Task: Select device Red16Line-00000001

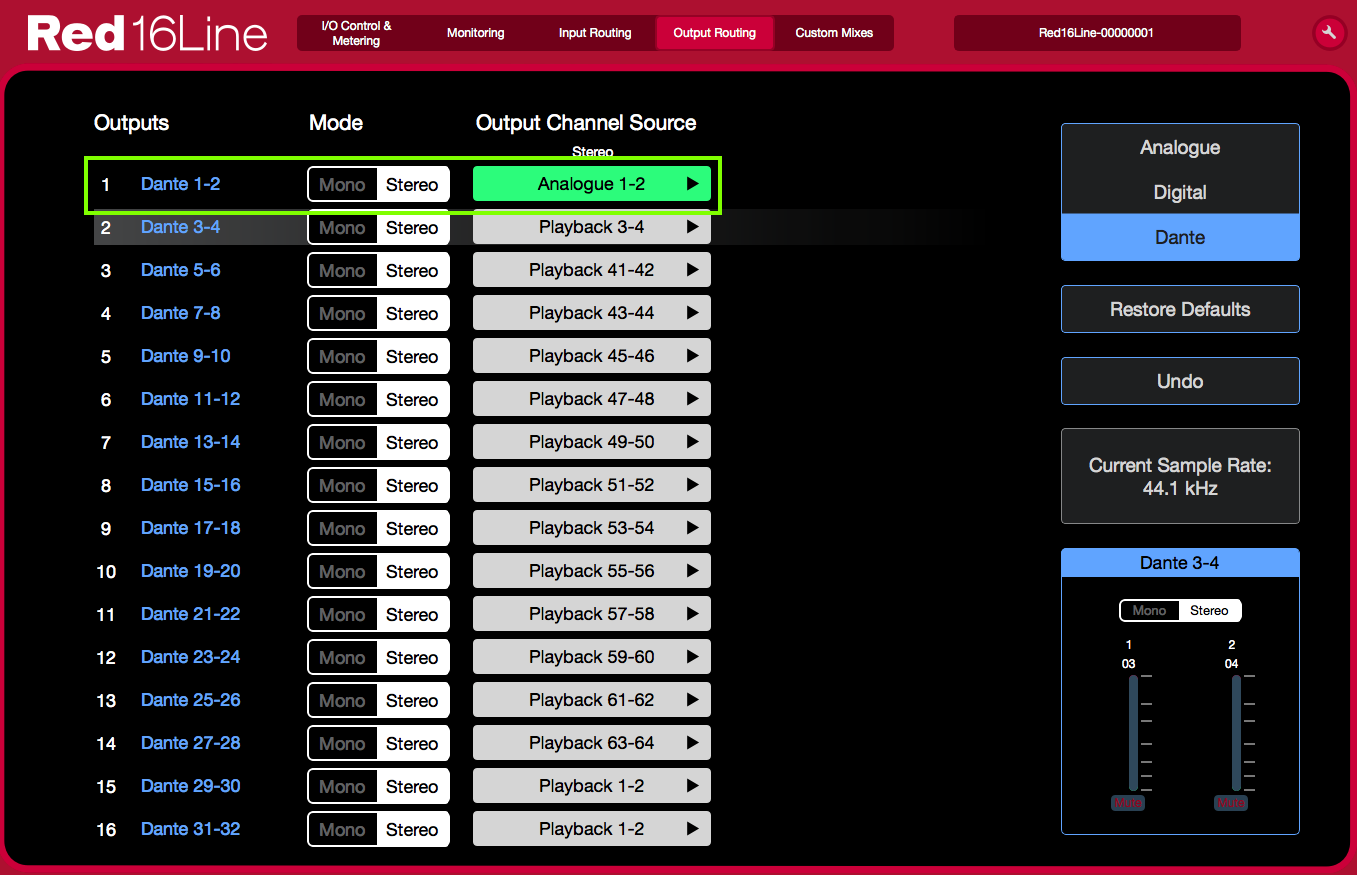Action: click(x=1097, y=33)
